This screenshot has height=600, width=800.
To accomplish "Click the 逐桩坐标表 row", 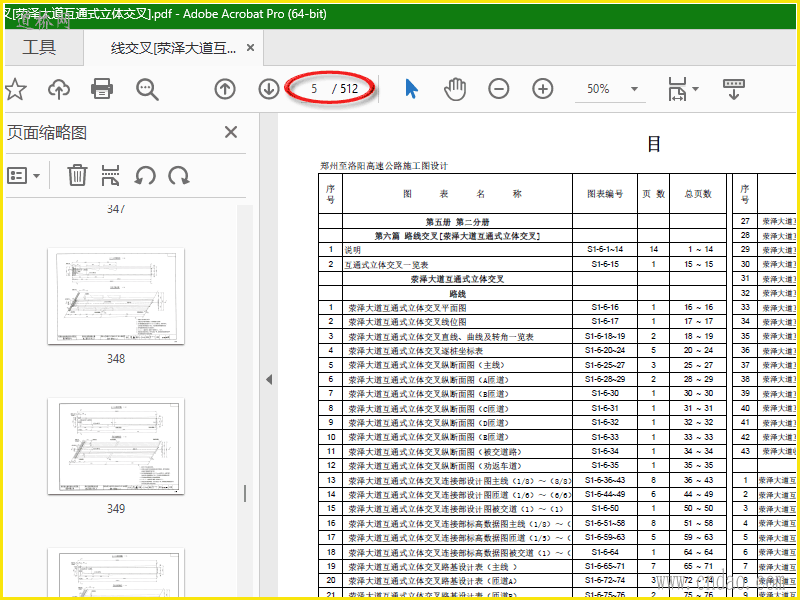I will coord(522,351).
